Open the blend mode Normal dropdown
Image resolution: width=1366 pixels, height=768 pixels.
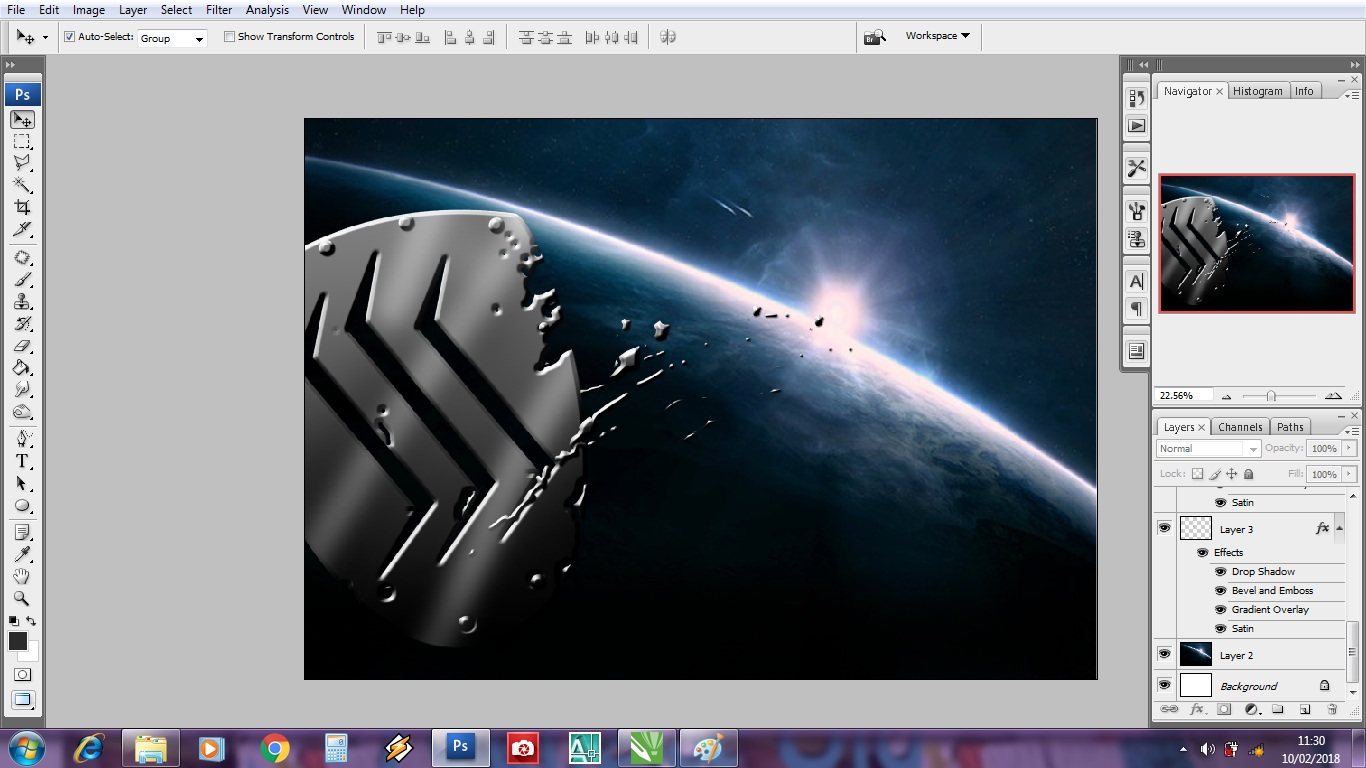(1208, 449)
